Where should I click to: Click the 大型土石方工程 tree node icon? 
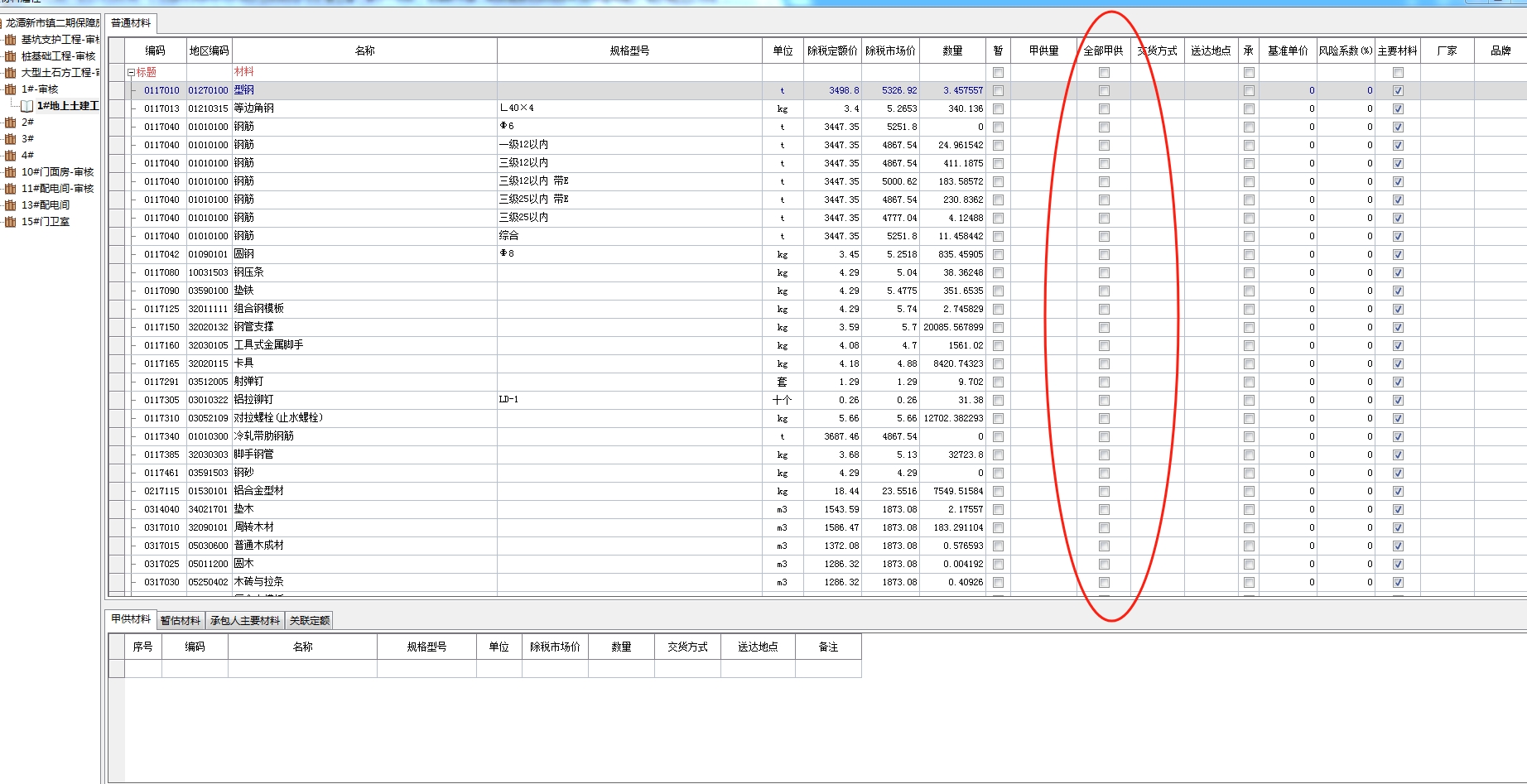(x=10, y=73)
